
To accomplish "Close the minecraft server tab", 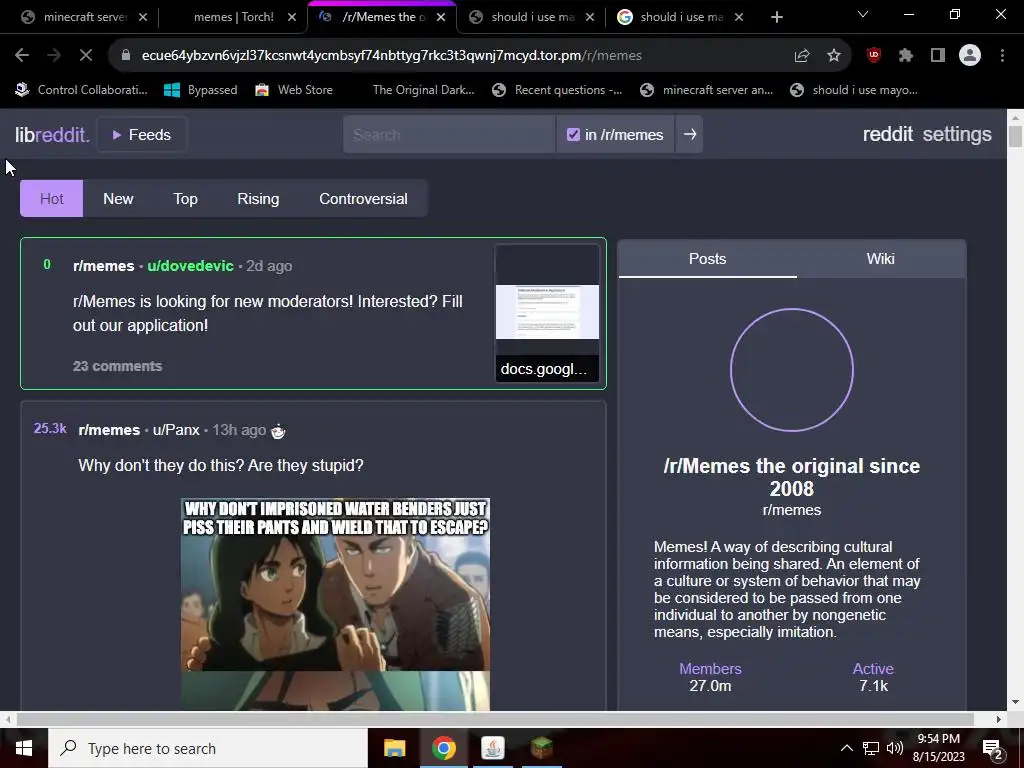I will (x=143, y=17).
